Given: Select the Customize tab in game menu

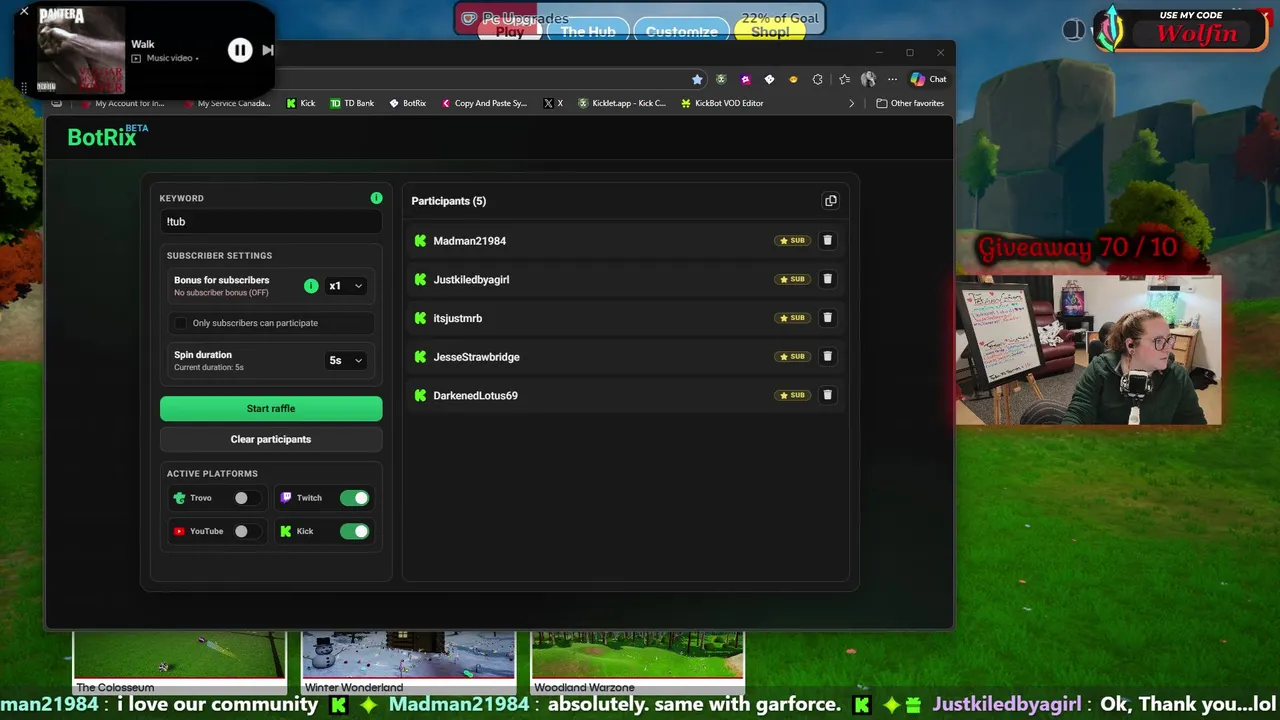Looking at the screenshot, I should (681, 32).
